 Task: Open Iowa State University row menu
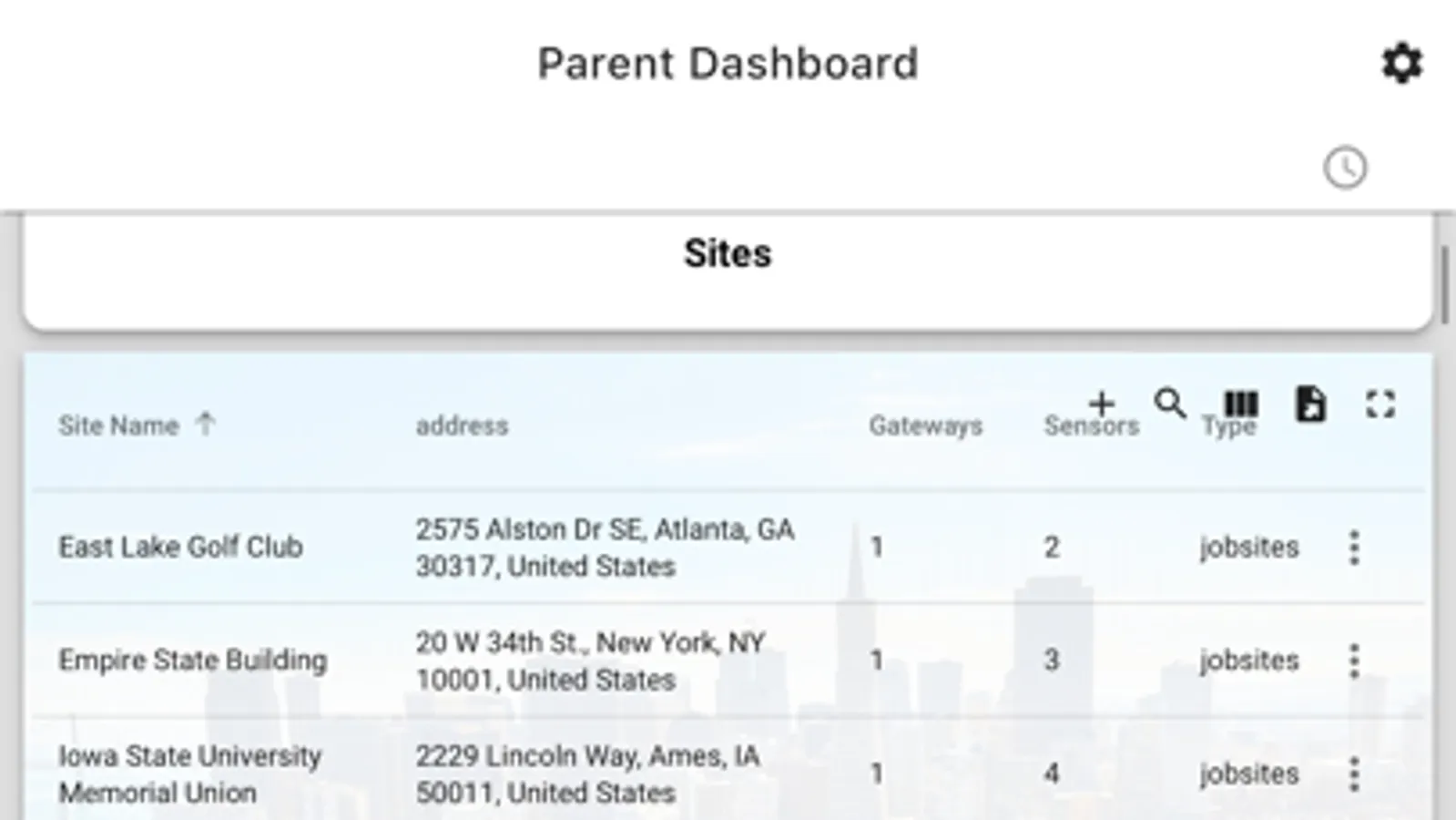click(x=1354, y=774)
